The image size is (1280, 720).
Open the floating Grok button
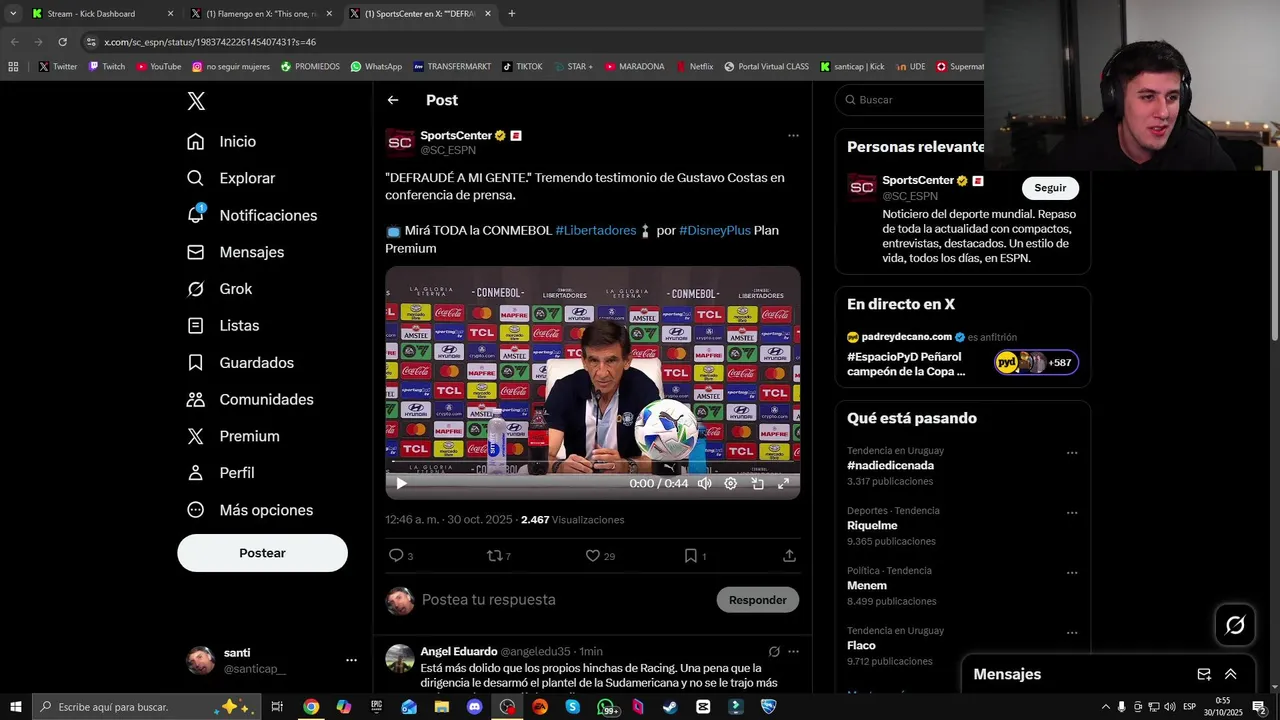1235,625
